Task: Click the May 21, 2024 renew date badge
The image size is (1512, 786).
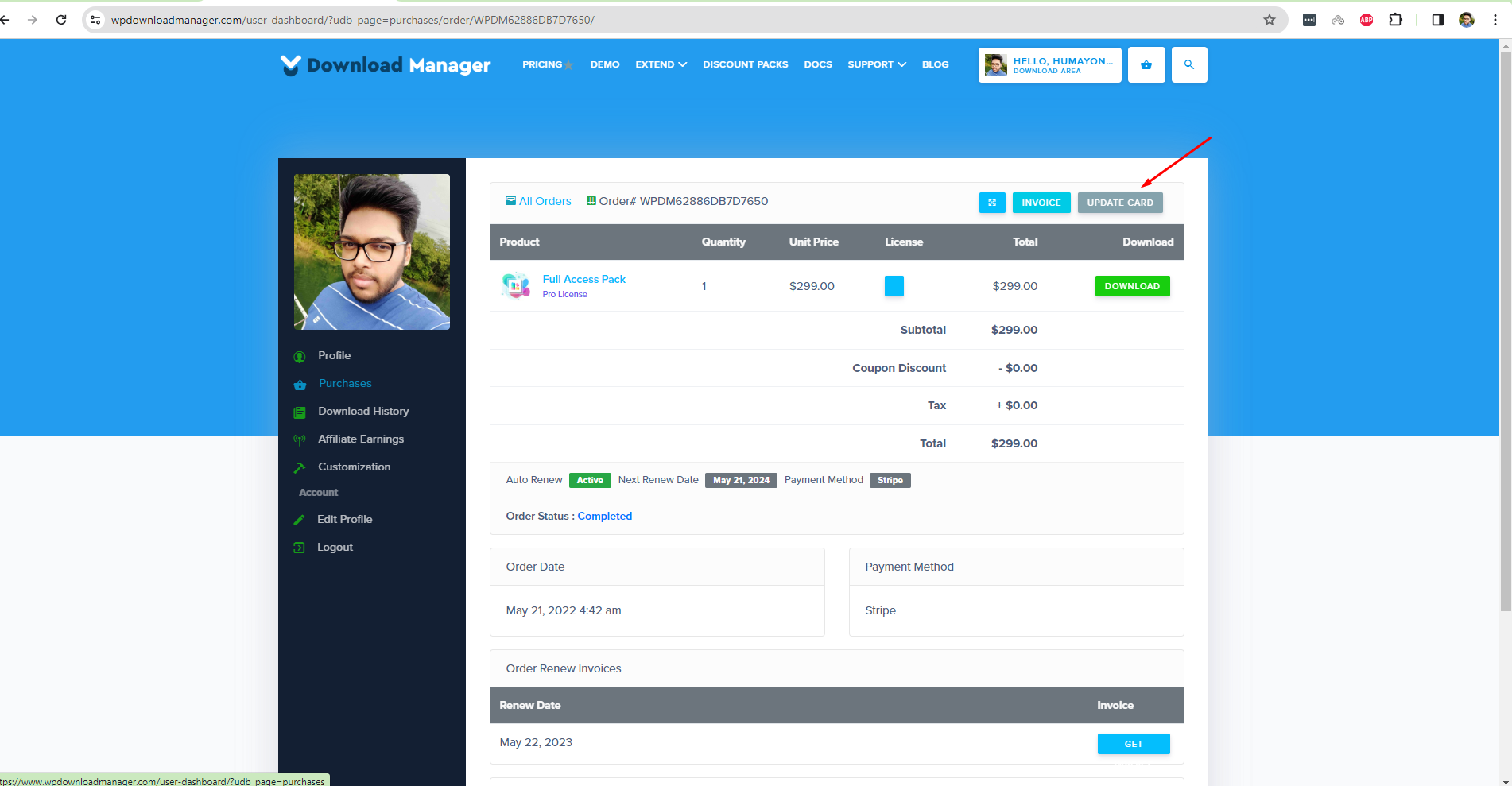Action: pyautogui.click(x=741, y=480)
